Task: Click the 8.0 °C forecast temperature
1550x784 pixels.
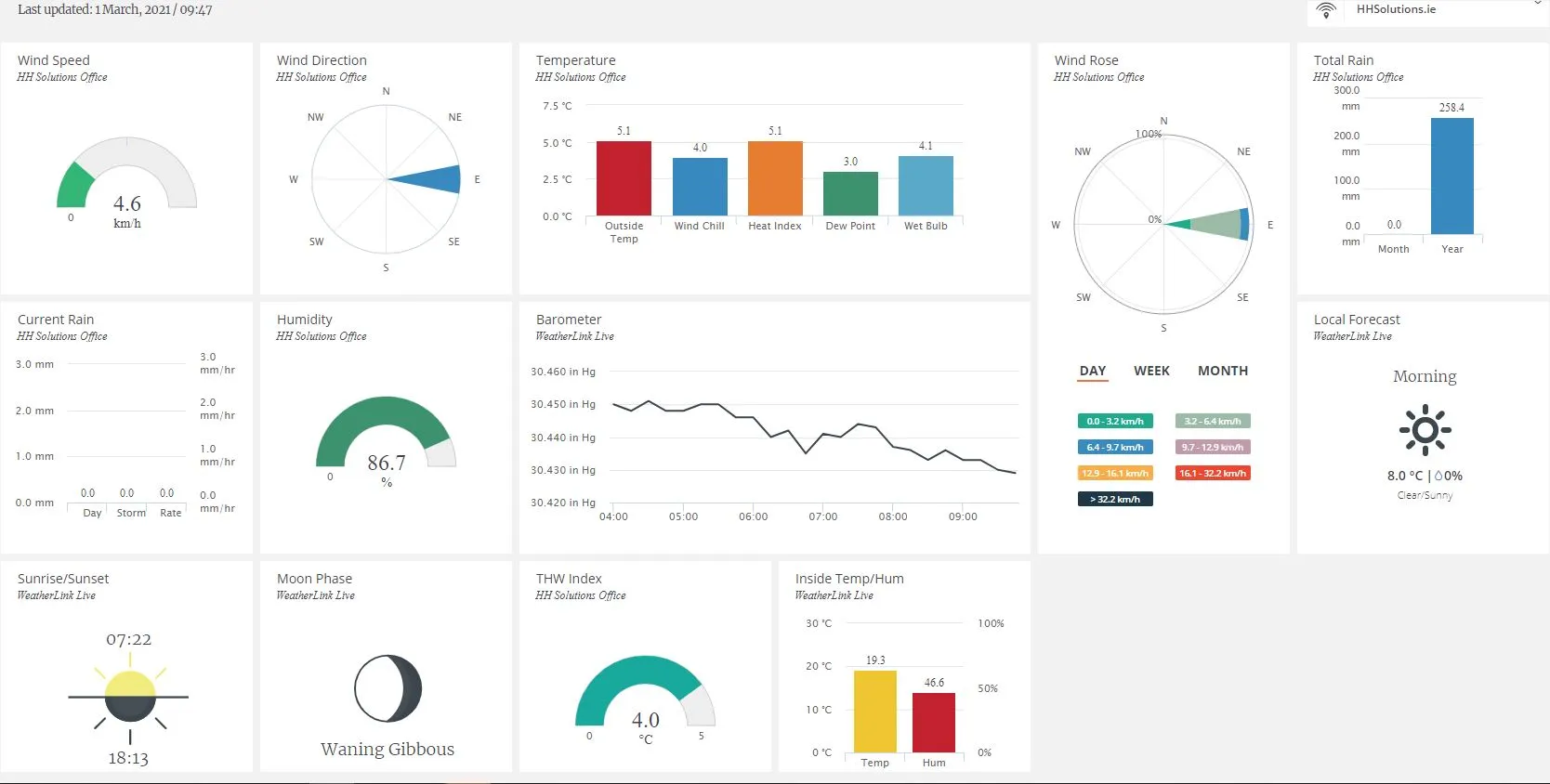Action: [x=1405, y=476]
